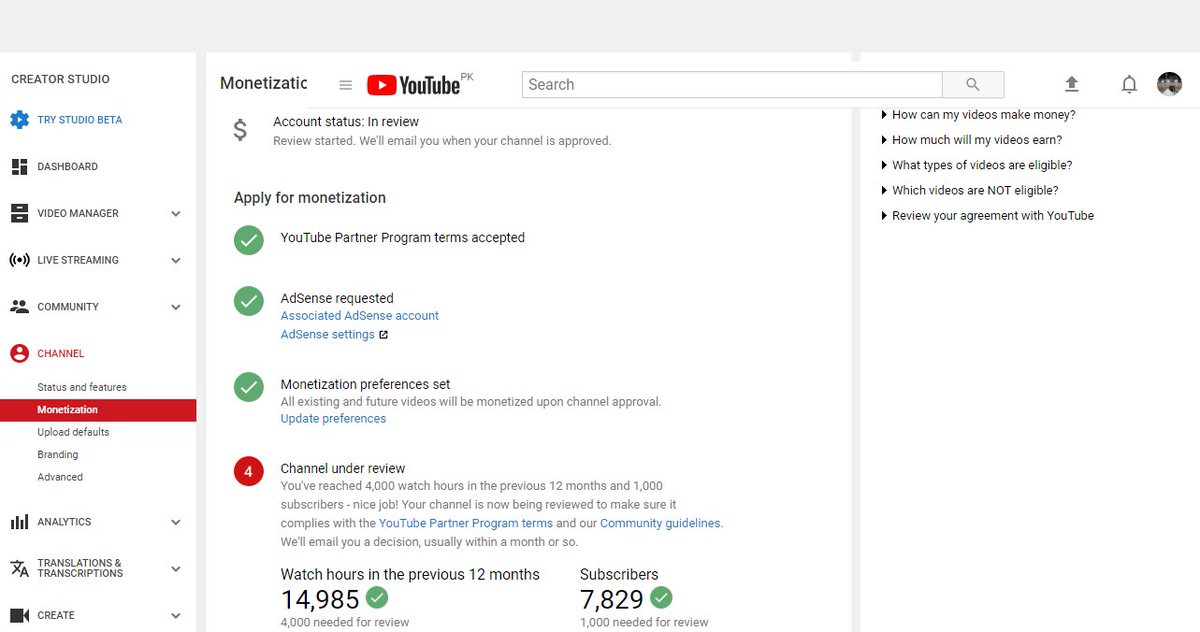
Task: Click the Live Streaming broadcast icon
Action: [19, 260]
